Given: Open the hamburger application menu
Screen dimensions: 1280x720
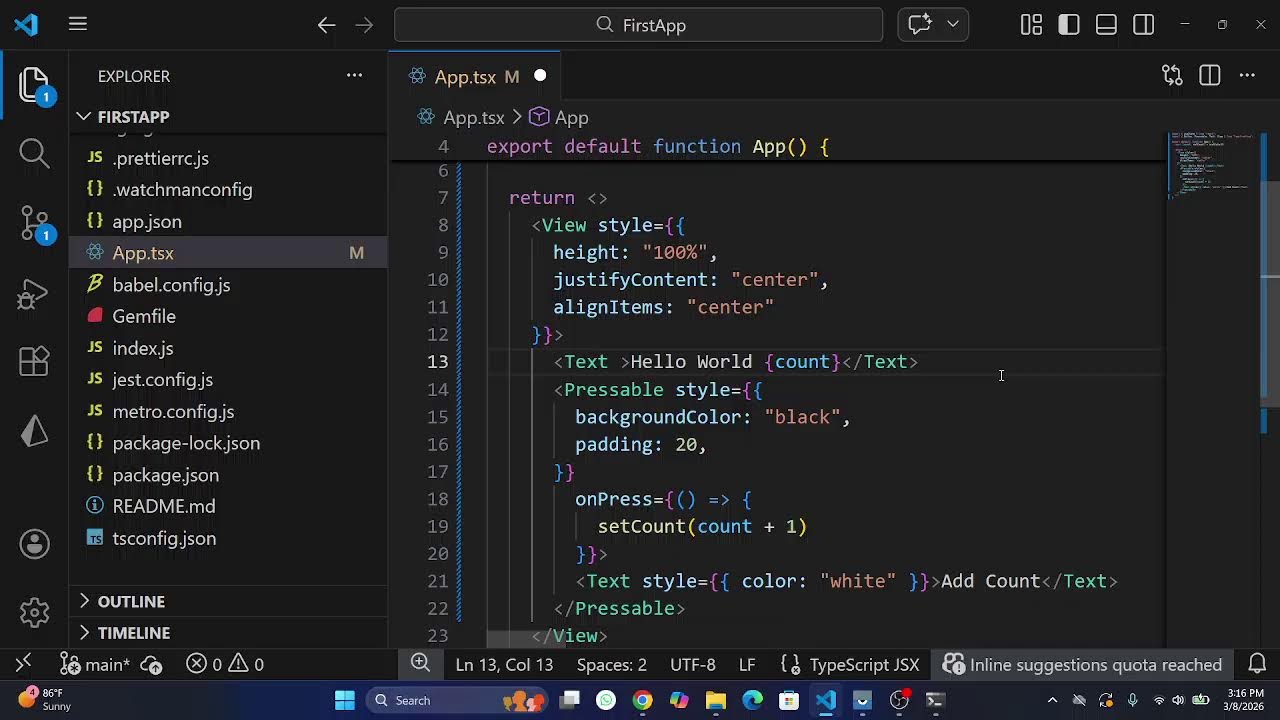Looking at the screenshot, I should click(x=78, y=25).
